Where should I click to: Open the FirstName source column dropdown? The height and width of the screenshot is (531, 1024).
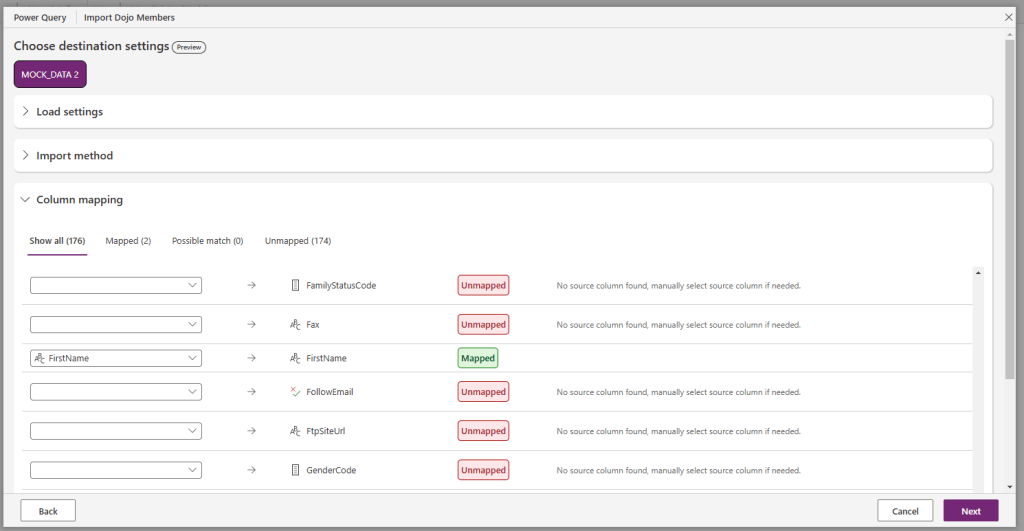coord(116,358)
